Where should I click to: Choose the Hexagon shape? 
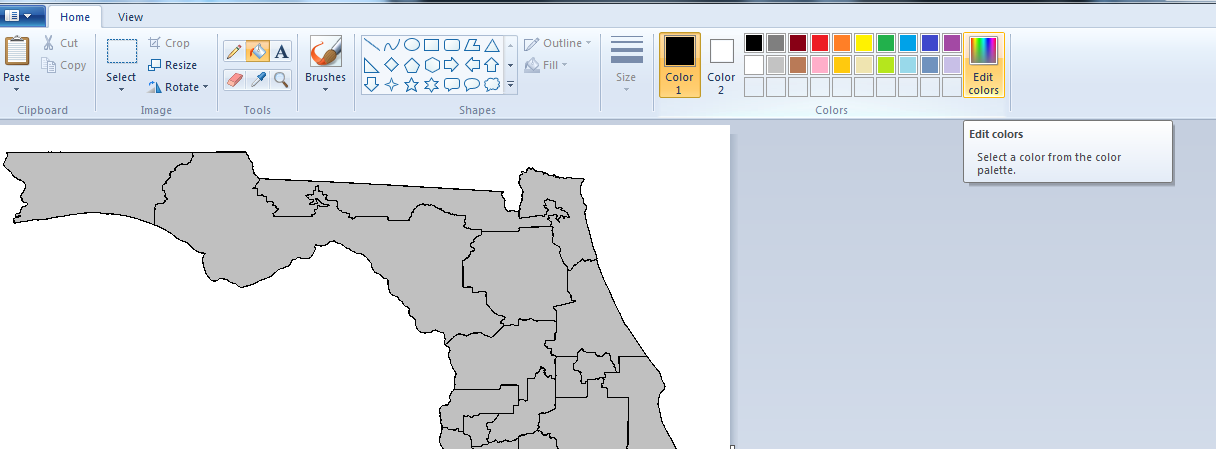coord(431,65)
